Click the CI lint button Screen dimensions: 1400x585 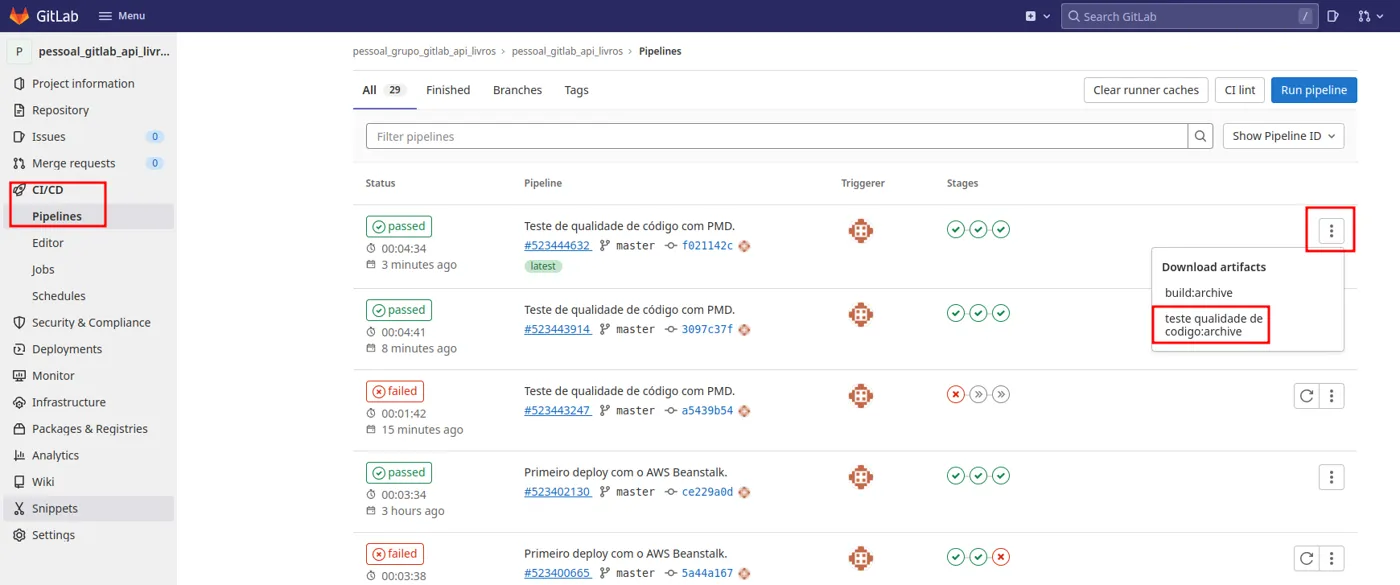[x=1240, y=90]
